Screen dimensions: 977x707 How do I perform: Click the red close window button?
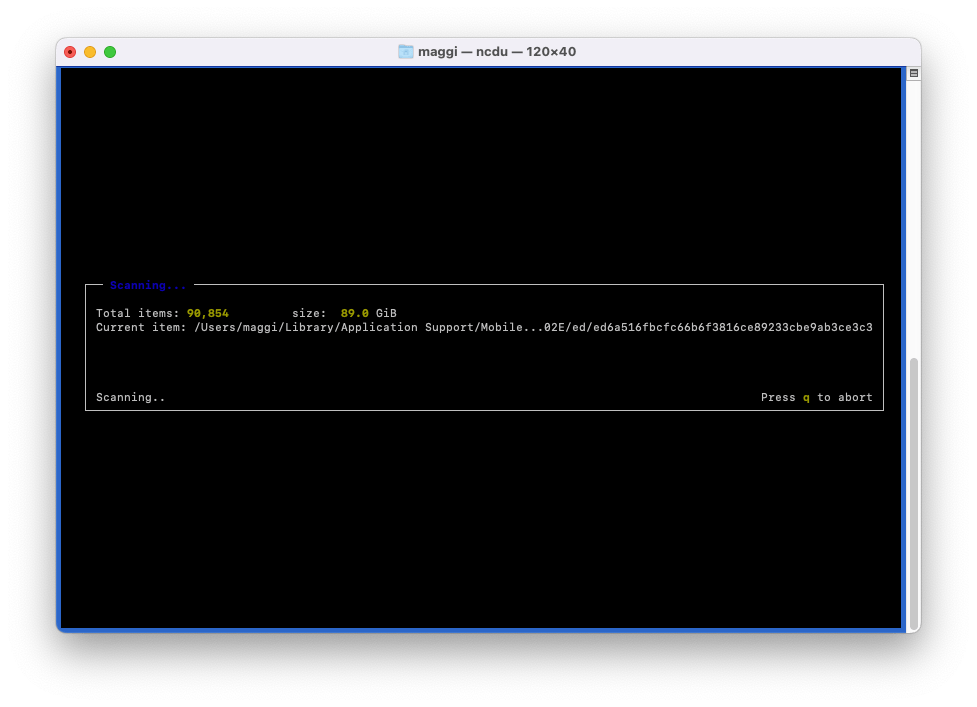[70, 52]
